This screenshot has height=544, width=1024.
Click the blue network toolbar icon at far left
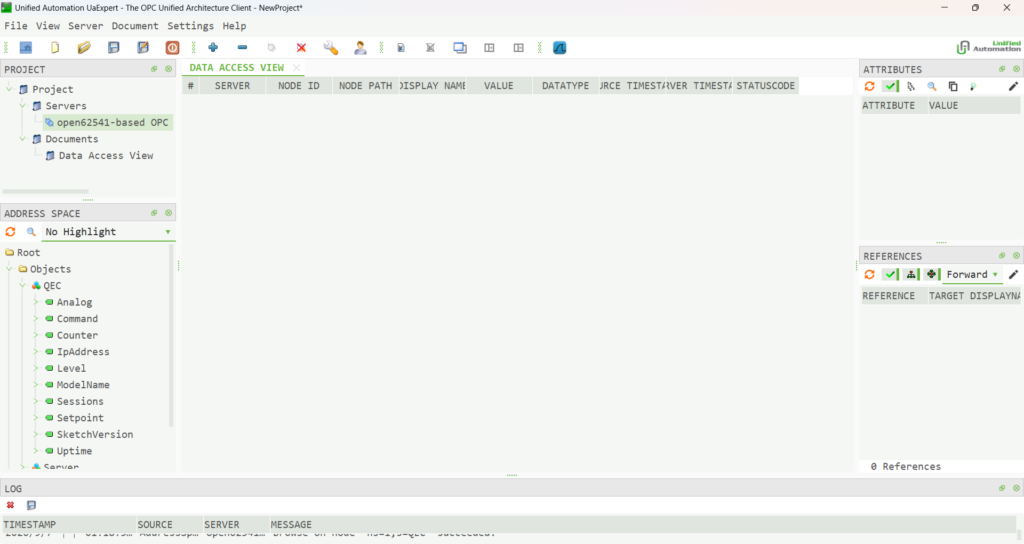point(25,48)
